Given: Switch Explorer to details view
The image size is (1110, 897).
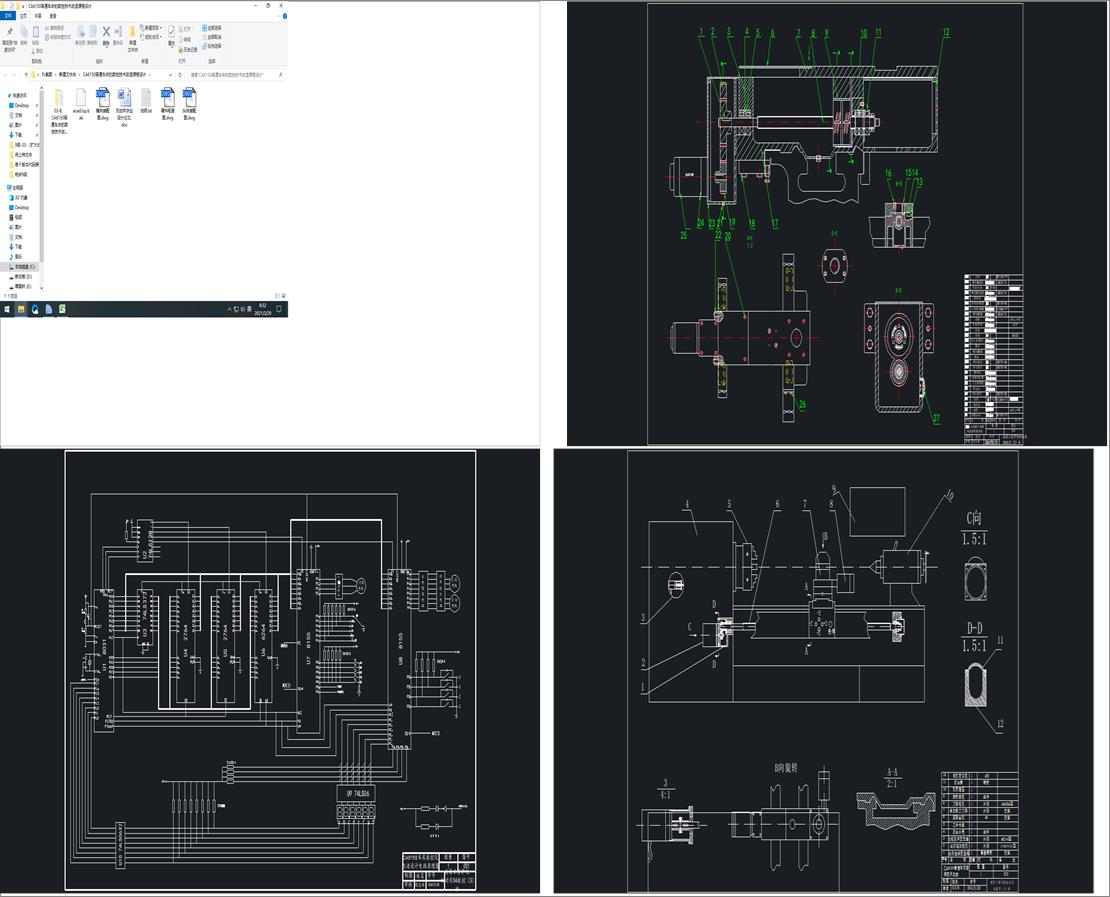Looking at the screenshot, I should click(x=277, y=296).
